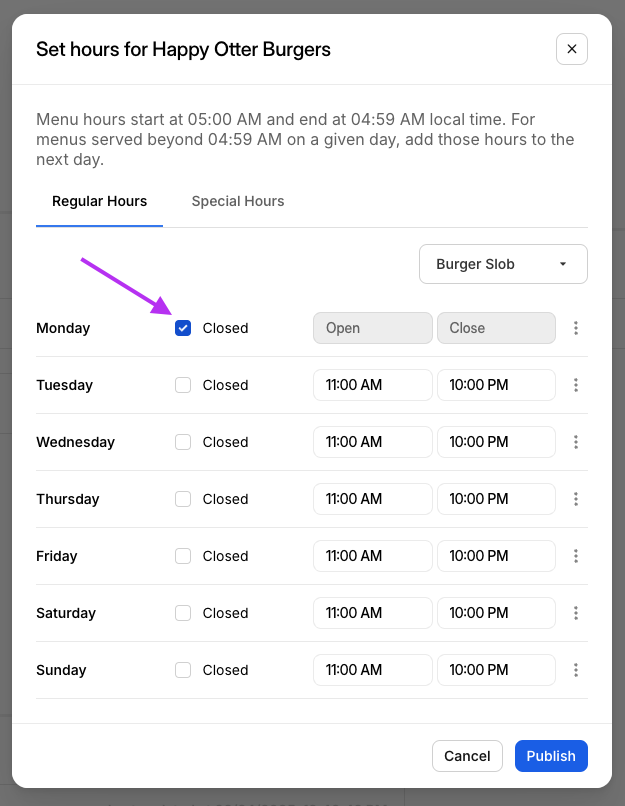
Task: Open the Thursday row kebab menu
Action: [x=575, y=499]
